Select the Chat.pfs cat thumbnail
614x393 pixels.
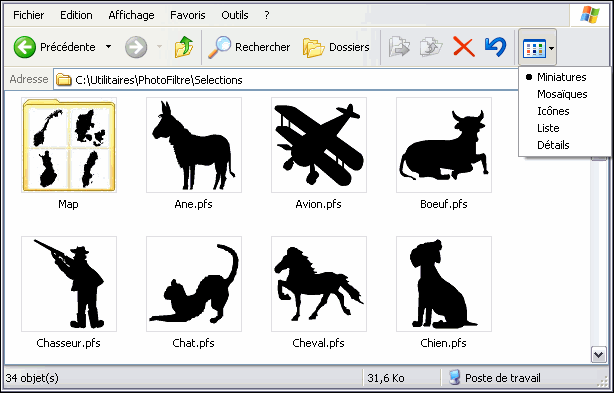pos(194,284)
